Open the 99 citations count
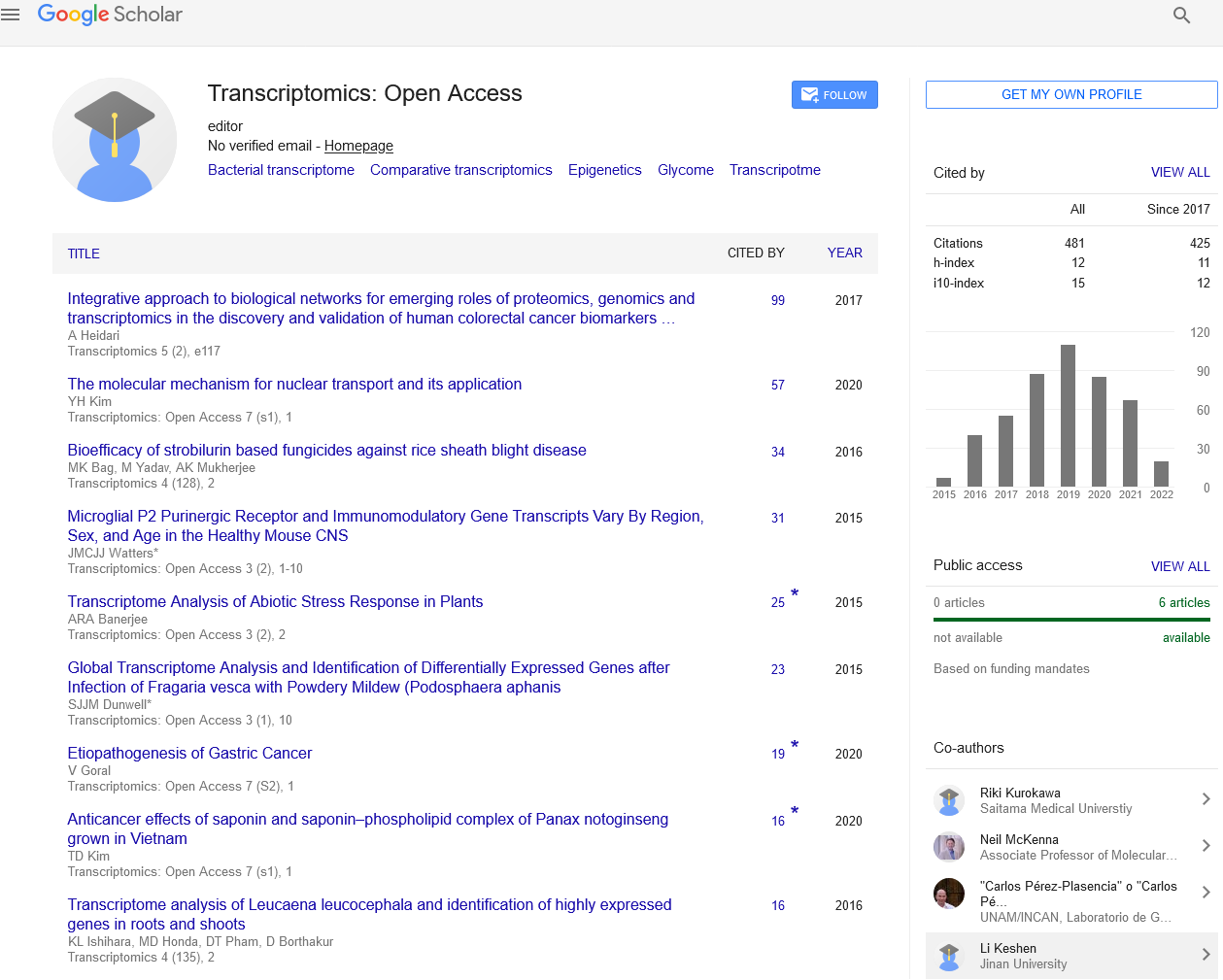Screen dimensions: 1223x980 coord(778,301)
